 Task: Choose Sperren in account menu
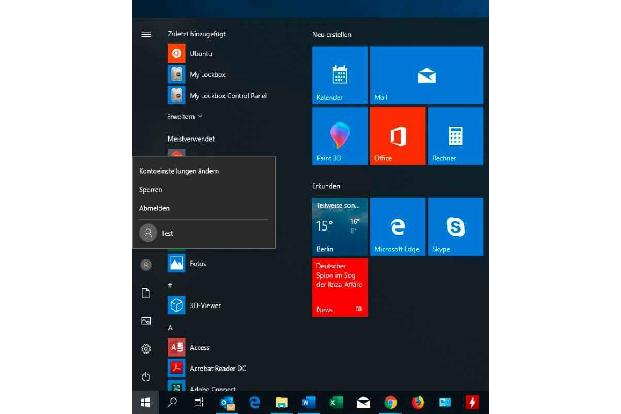150,190
